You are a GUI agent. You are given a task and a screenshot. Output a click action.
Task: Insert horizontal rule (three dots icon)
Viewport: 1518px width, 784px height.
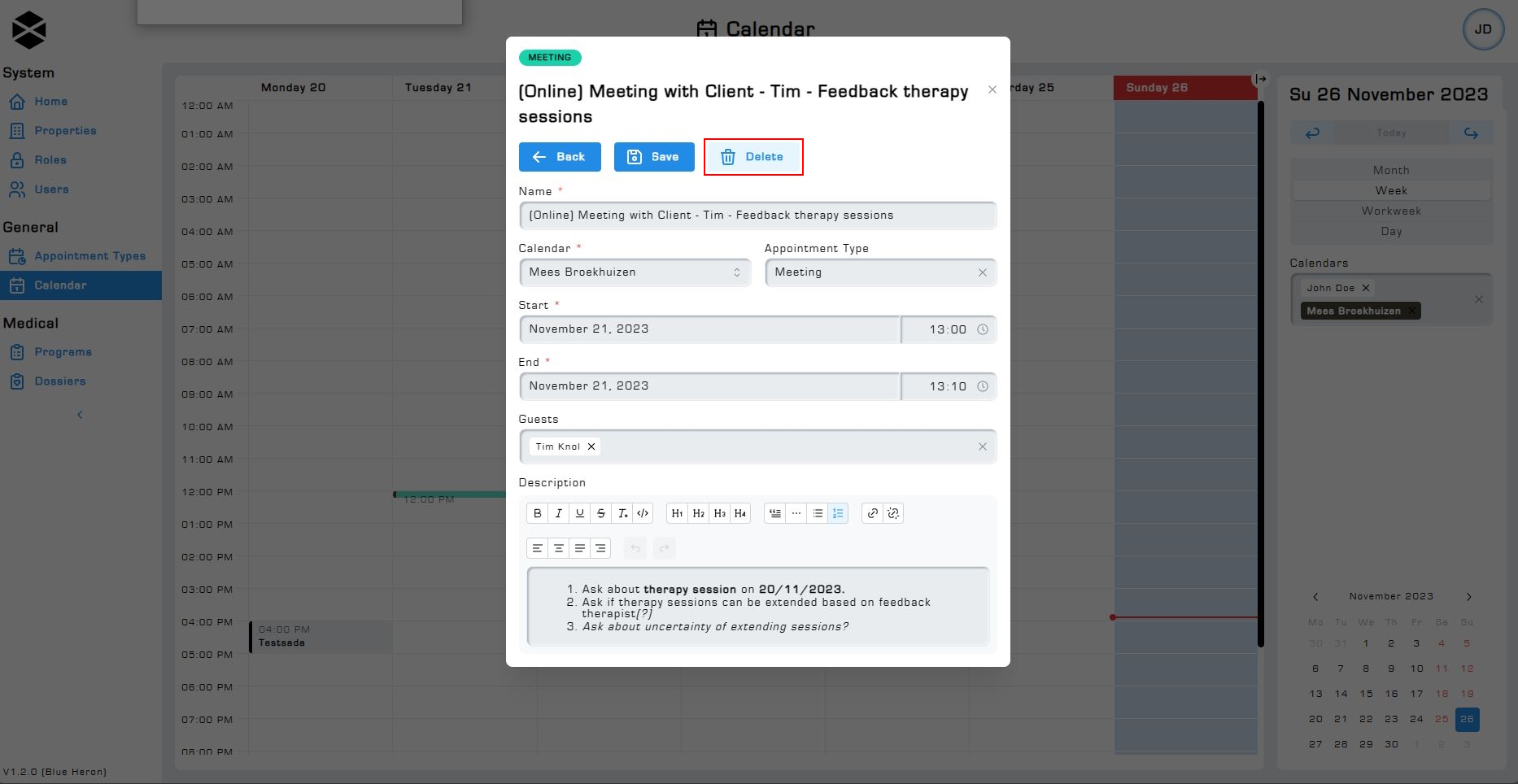pos(796,513)
